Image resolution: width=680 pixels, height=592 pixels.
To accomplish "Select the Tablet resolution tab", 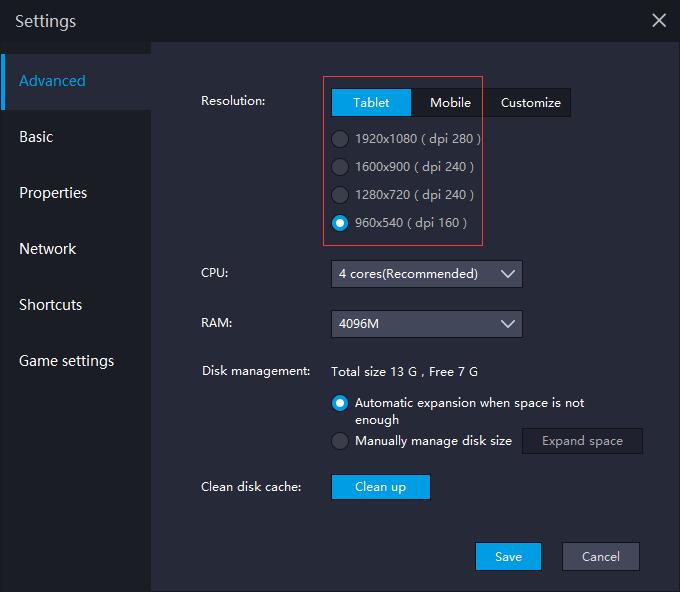I will (371, 103).
